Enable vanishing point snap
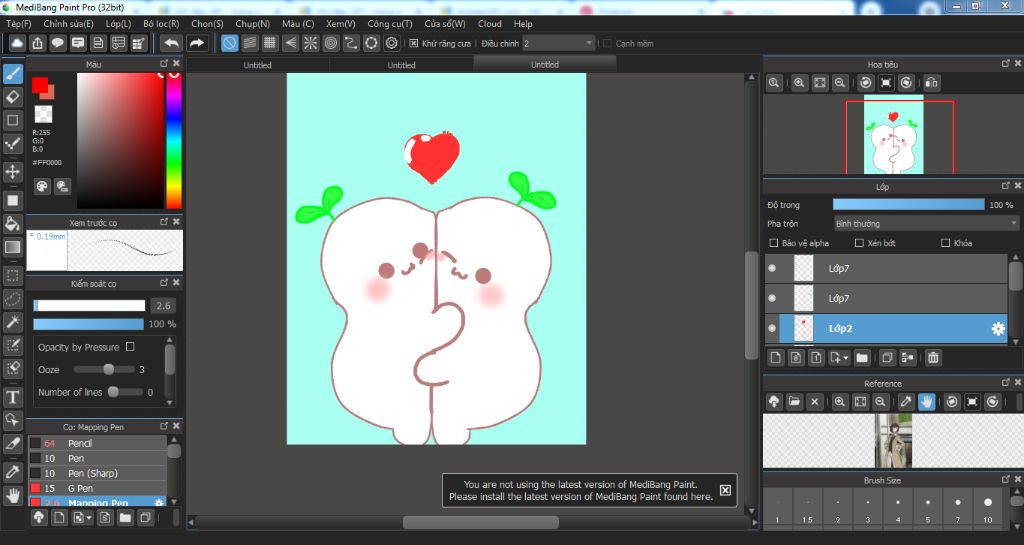 coord(291,43)
